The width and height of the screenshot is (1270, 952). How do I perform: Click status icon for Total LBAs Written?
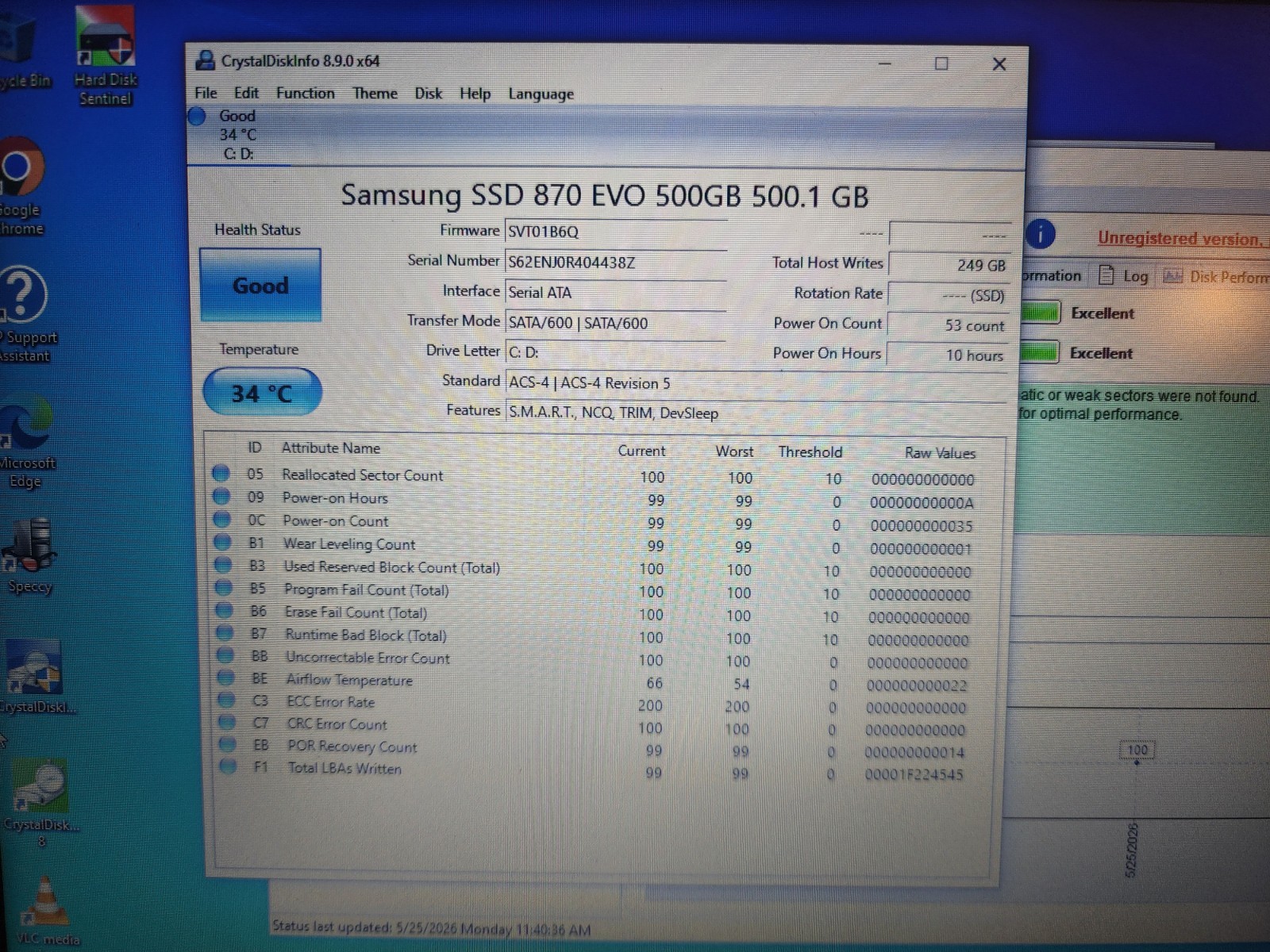[x=229, y=766]
